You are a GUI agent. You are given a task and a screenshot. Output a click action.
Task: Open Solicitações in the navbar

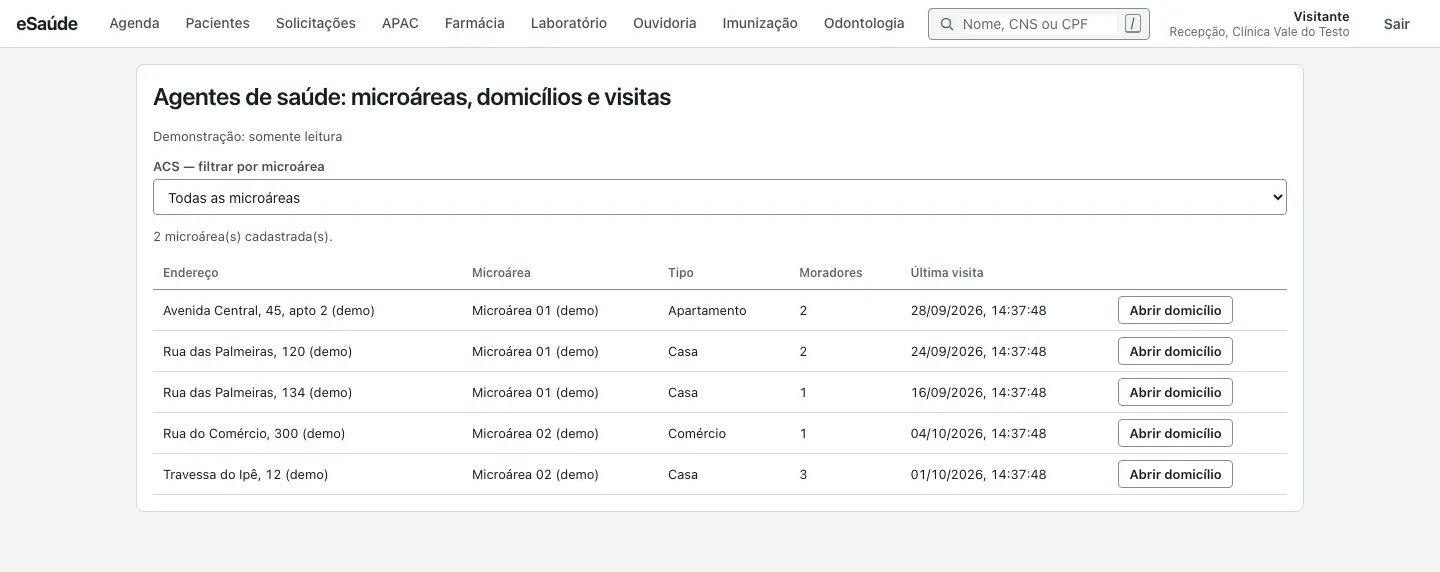pyautogui.click(x=316, y=23)
